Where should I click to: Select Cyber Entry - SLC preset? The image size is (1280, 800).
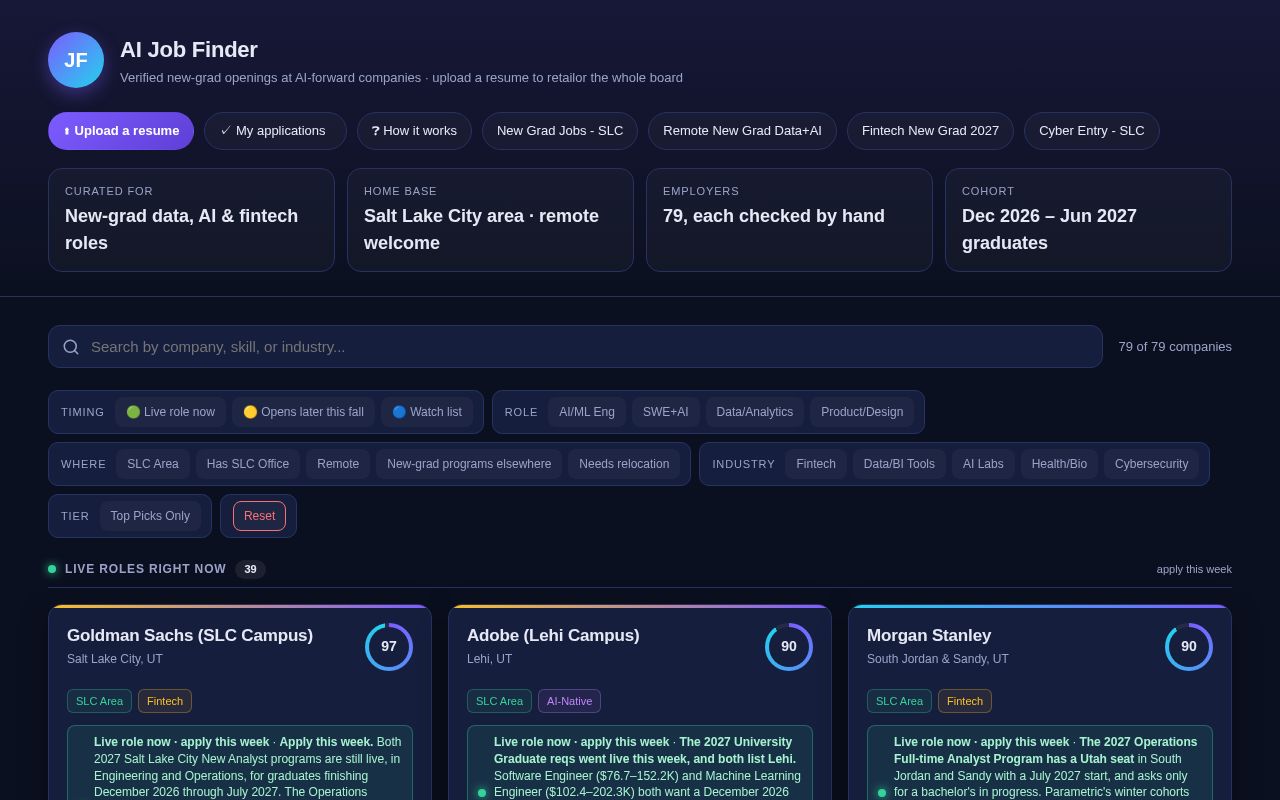tap(1092, 131)
